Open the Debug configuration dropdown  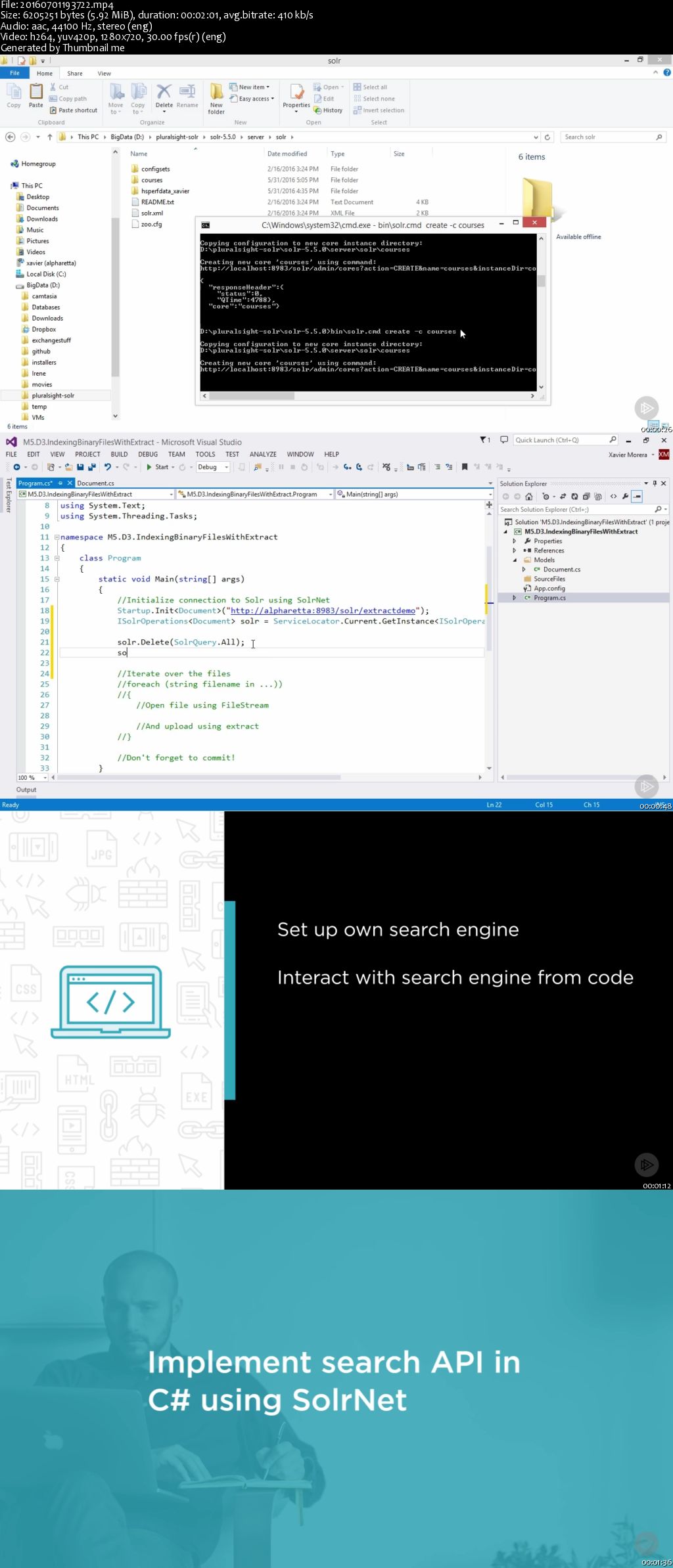pyautogui.click(x=213, y=467)
